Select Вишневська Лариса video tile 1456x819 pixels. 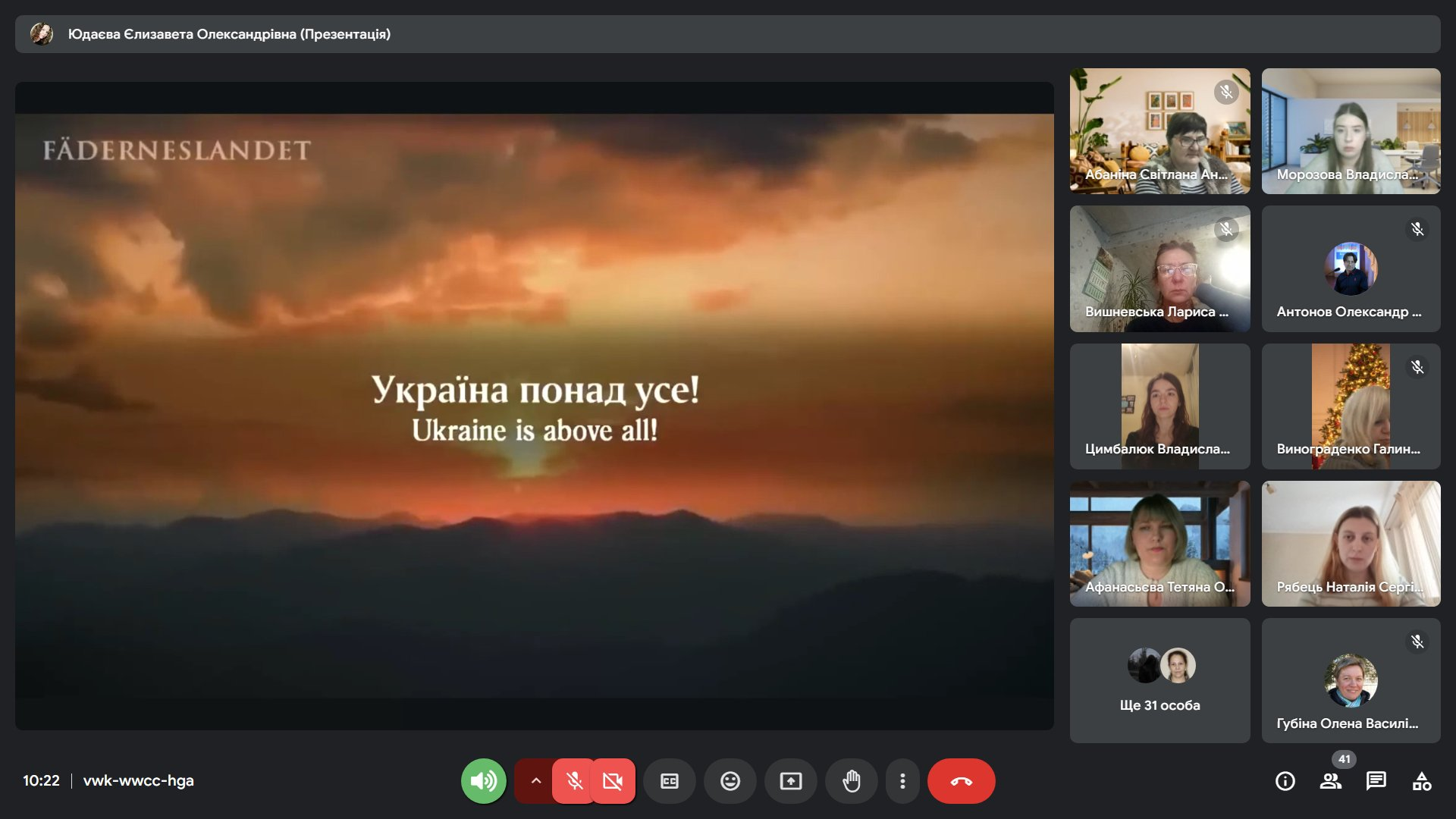(1159, 268)
